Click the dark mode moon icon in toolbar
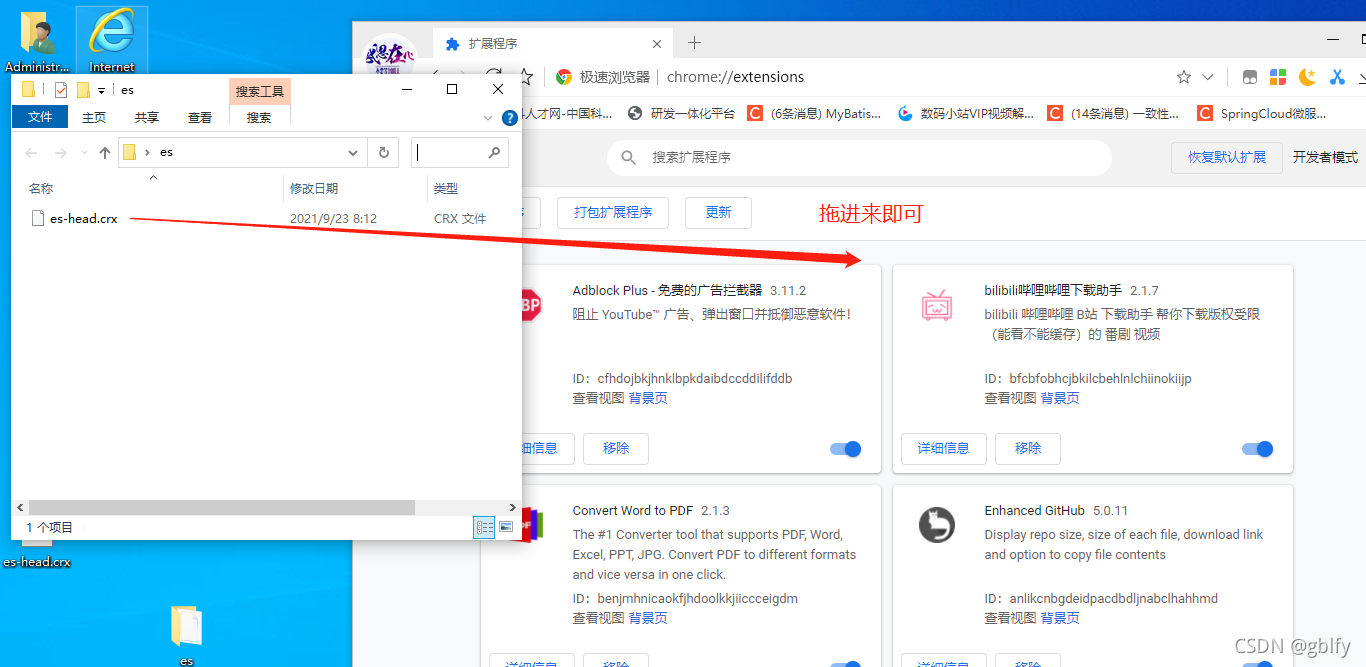 (1307, 77)
